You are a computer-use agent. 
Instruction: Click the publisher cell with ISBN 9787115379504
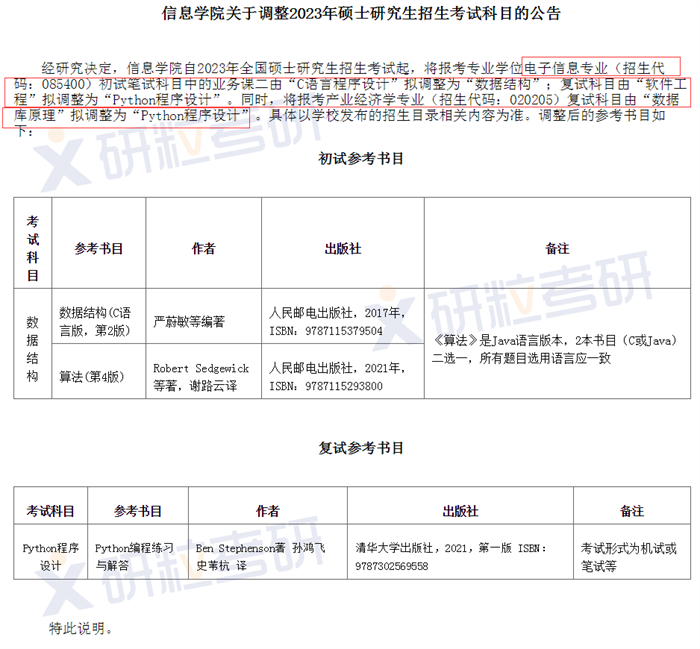(328, 322)
